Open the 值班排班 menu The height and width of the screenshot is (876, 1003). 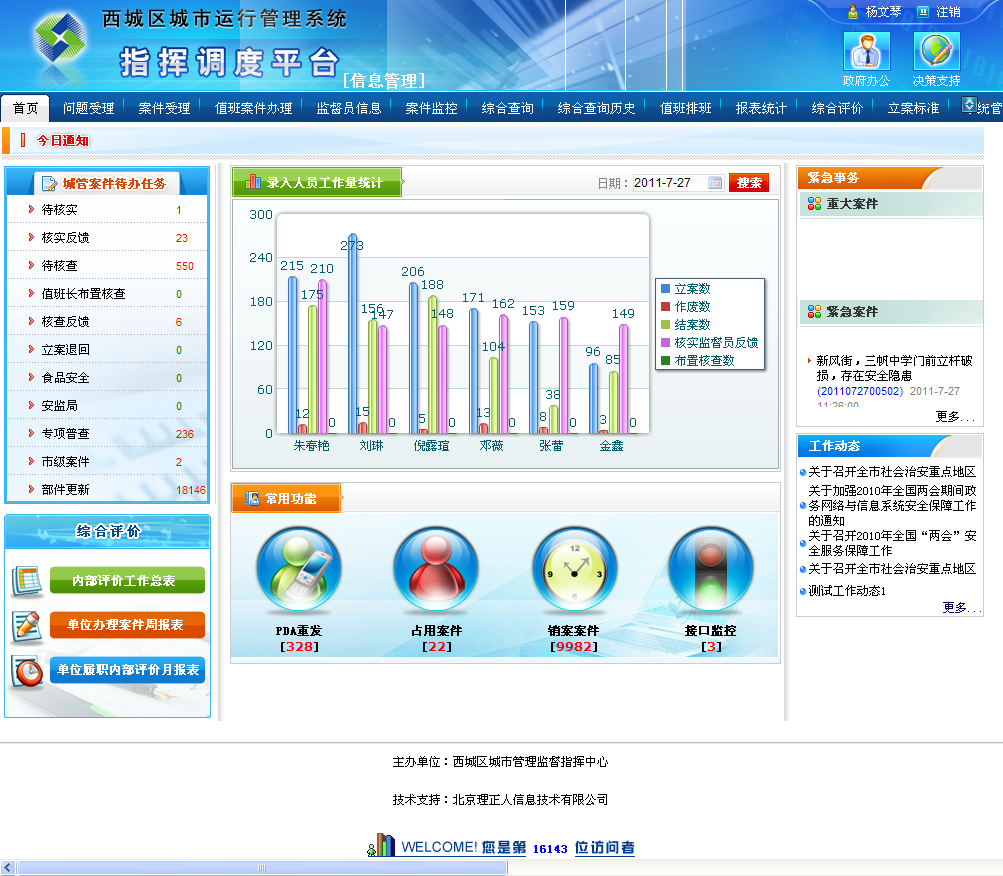click(x=685, y=108)
